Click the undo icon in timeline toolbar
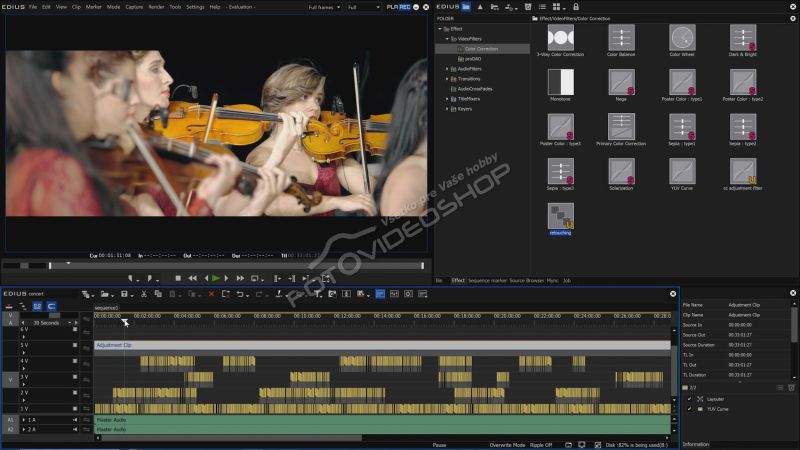 click(x=239, y=294)
